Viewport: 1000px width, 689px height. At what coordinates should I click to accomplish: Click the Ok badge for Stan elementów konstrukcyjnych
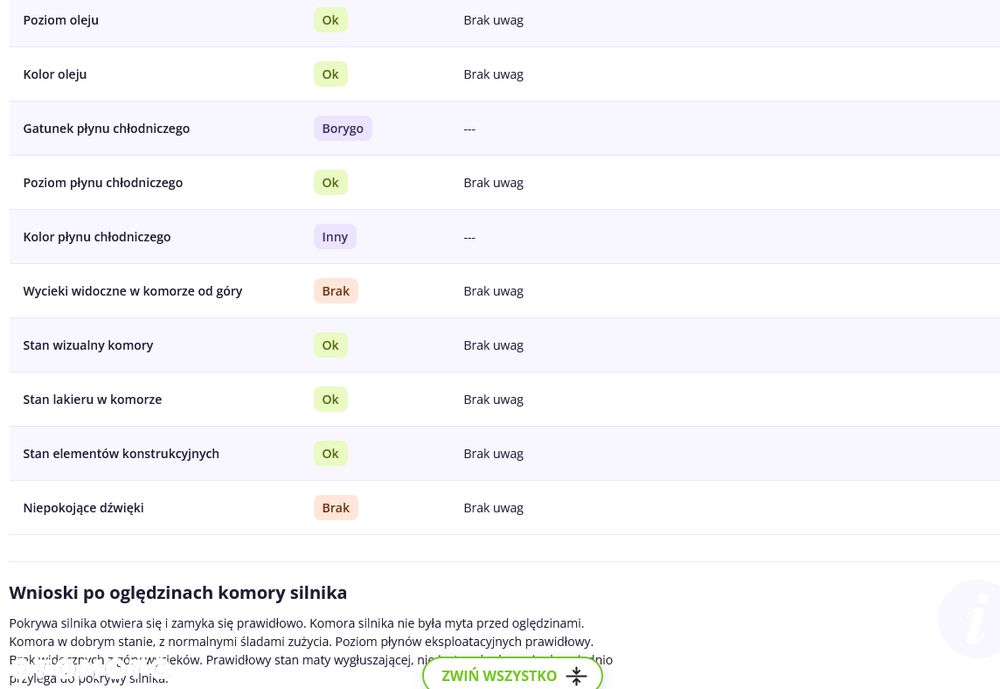tap(330, 454)
